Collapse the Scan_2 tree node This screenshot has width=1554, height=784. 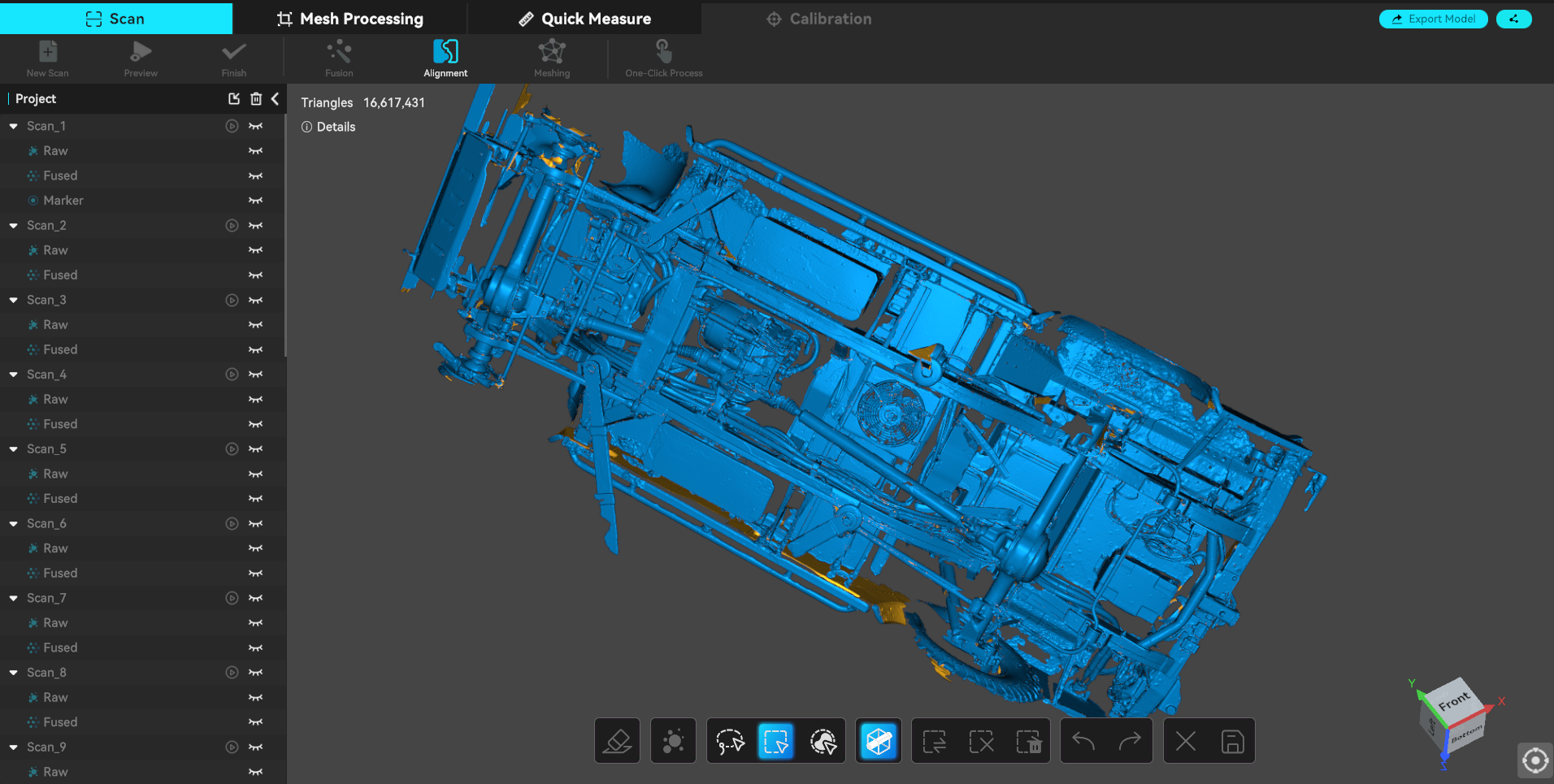pos(14,226)
